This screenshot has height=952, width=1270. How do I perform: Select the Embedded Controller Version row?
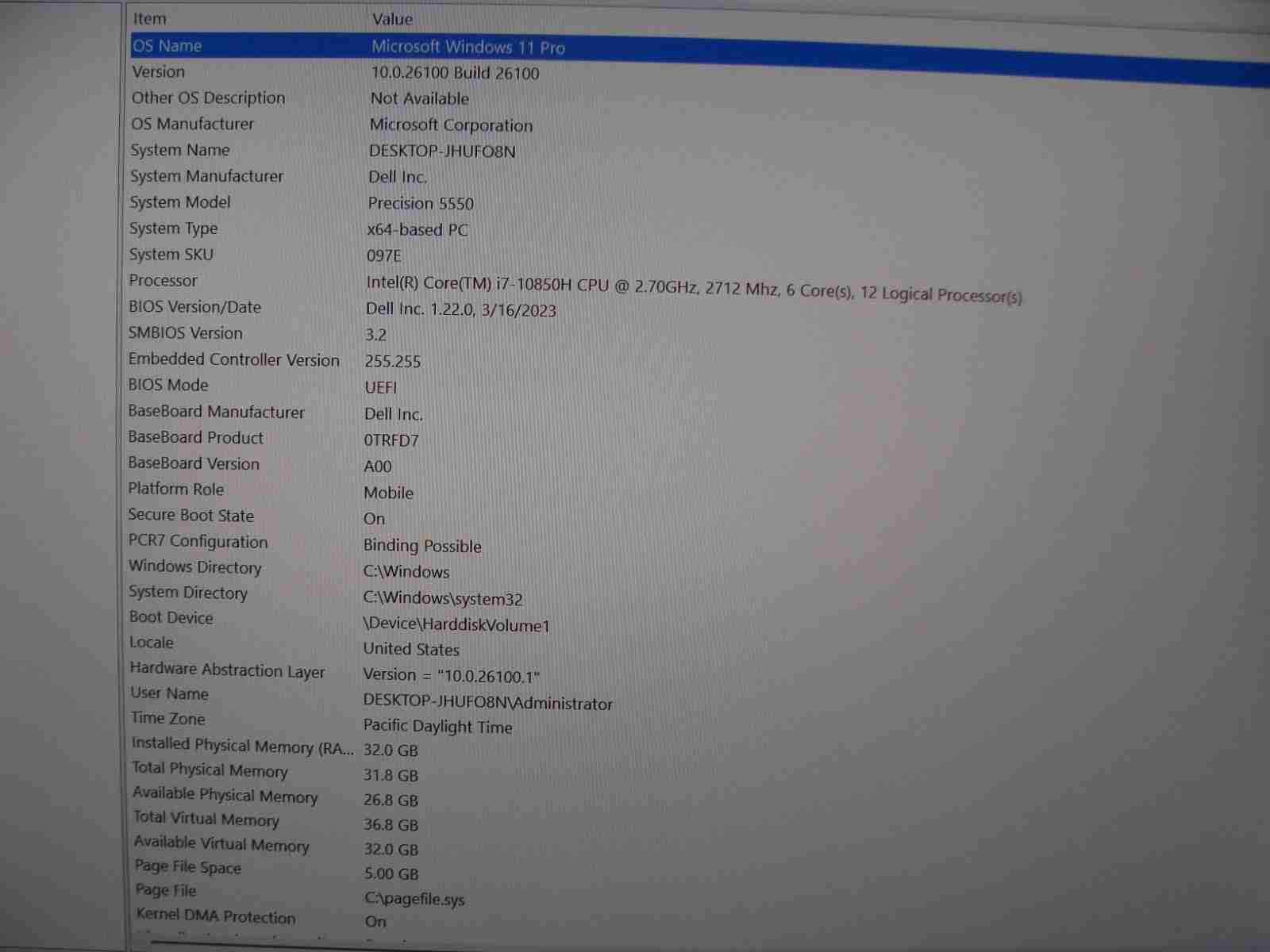233,359
